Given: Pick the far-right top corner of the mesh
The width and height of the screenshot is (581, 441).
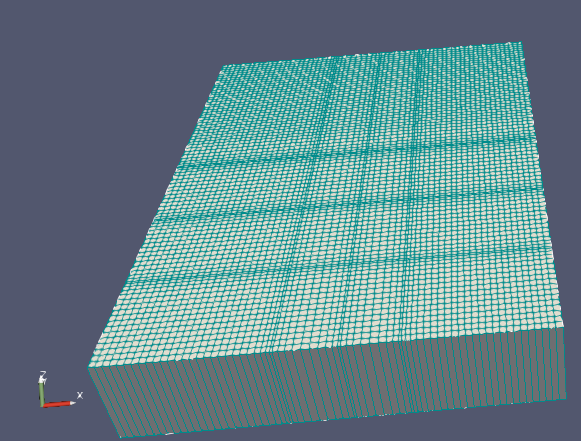Looking at the screenshot, I should [x=521, y=43].
